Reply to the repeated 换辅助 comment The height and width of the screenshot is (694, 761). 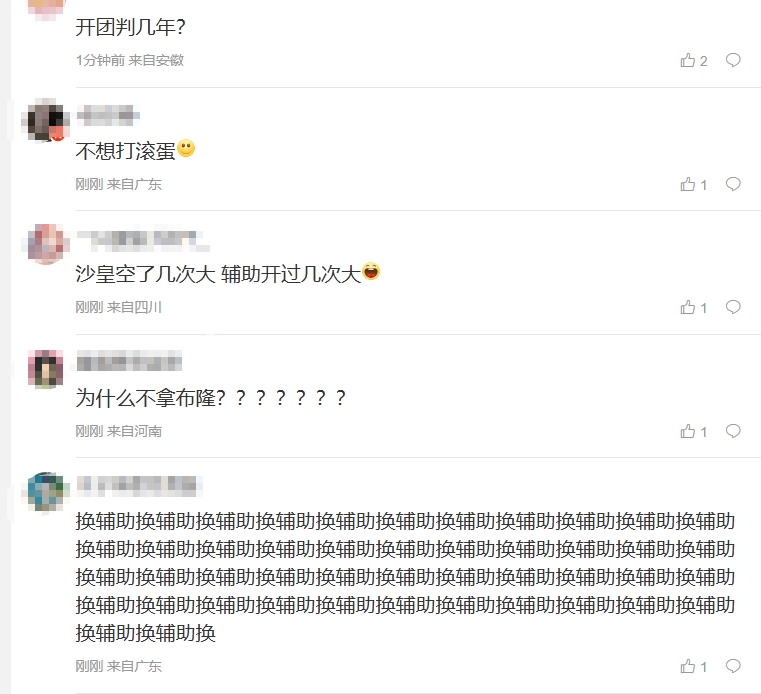click(733, 666)
